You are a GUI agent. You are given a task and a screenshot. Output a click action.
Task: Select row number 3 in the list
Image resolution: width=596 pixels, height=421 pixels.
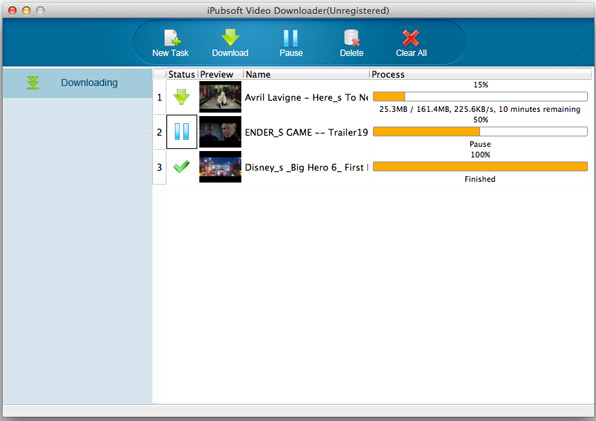tap(159, 167)
